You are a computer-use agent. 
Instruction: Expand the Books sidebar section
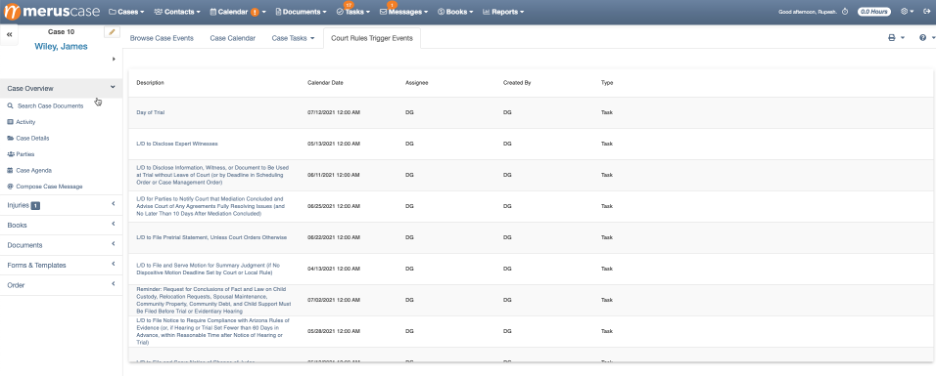tap(61, 225)
